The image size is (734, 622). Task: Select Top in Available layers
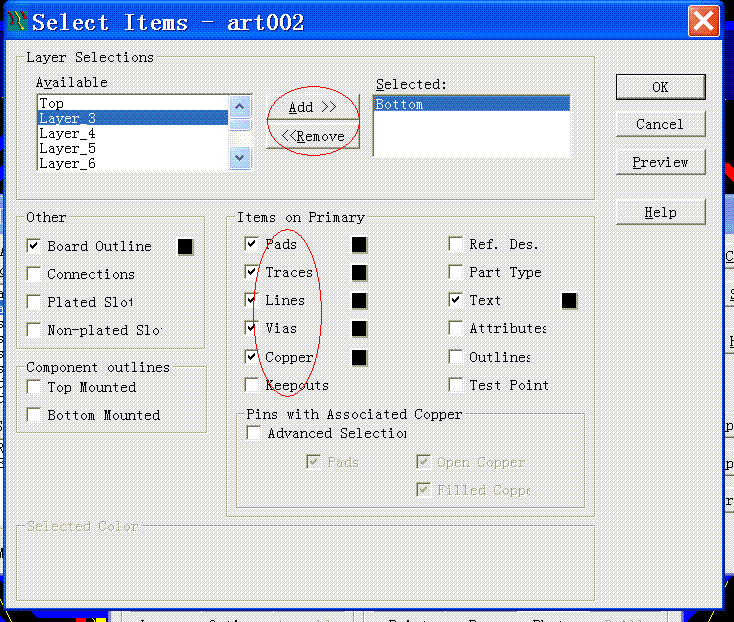click(132, 103)
